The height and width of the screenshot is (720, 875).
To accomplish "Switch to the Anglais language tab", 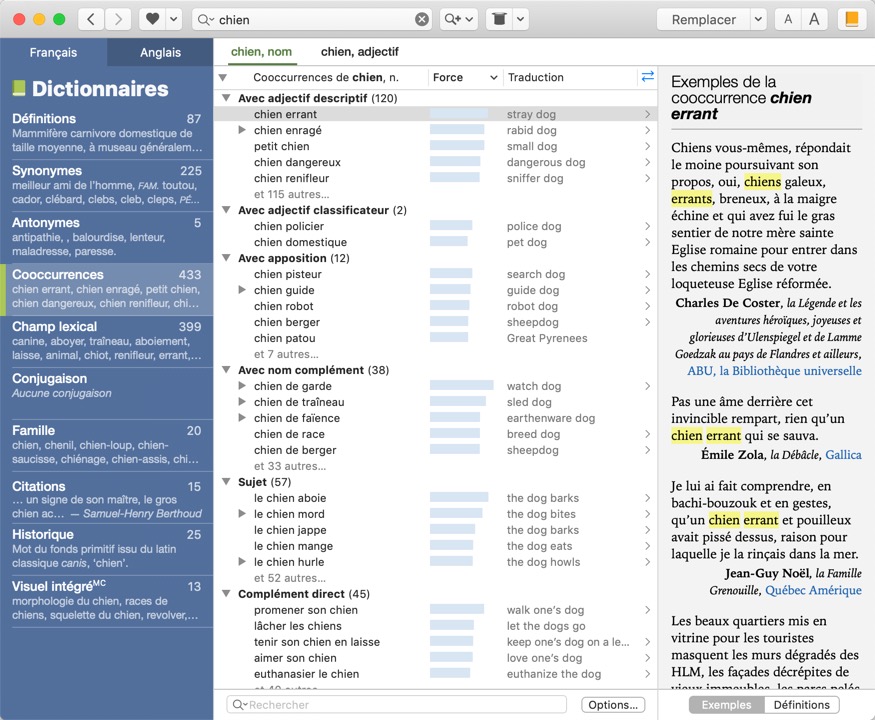I will pos(160,52).
